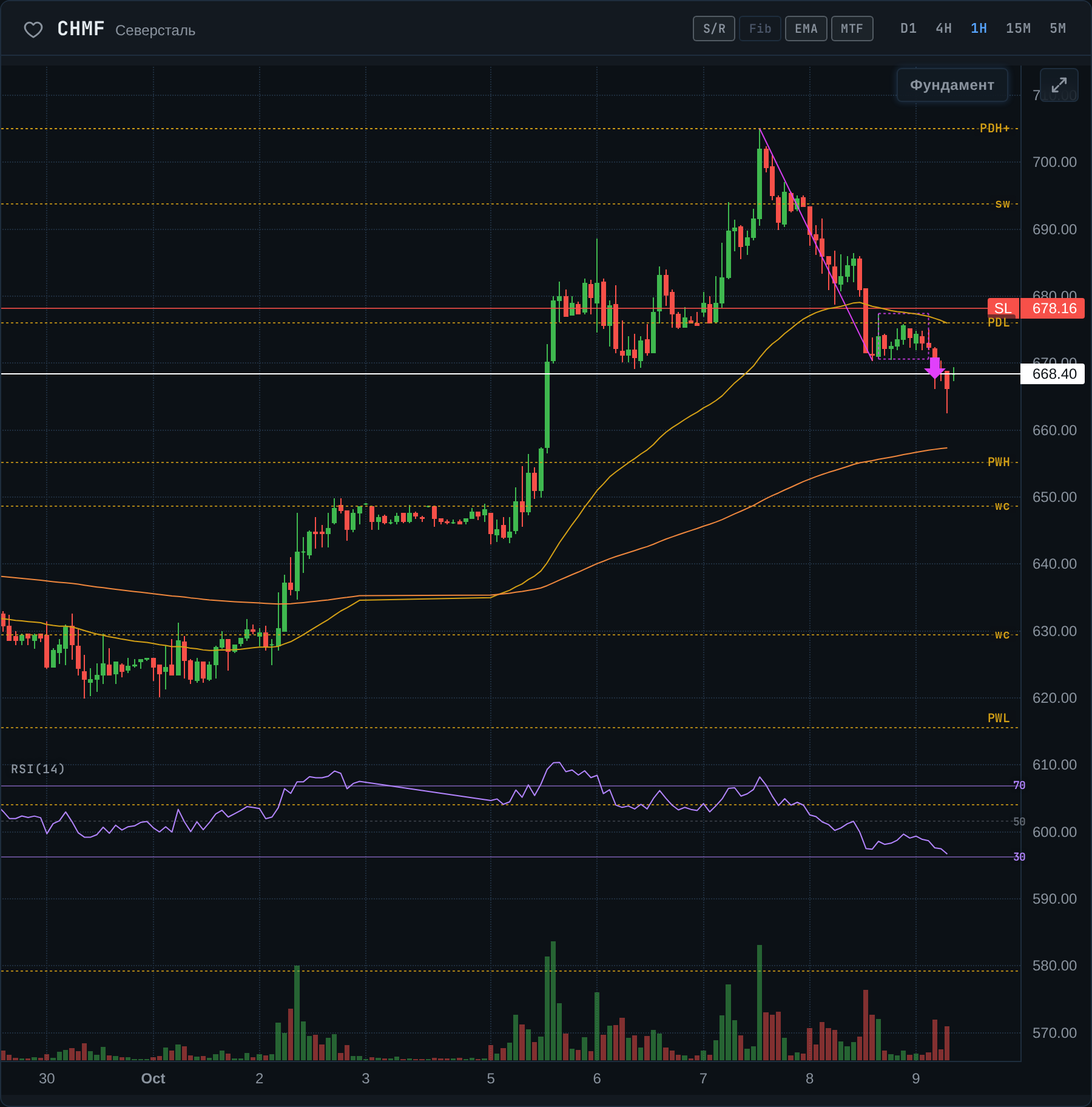Open the Фундамент panel
The height and width of the screenshot is (1107, 1092).
point(952,85)
